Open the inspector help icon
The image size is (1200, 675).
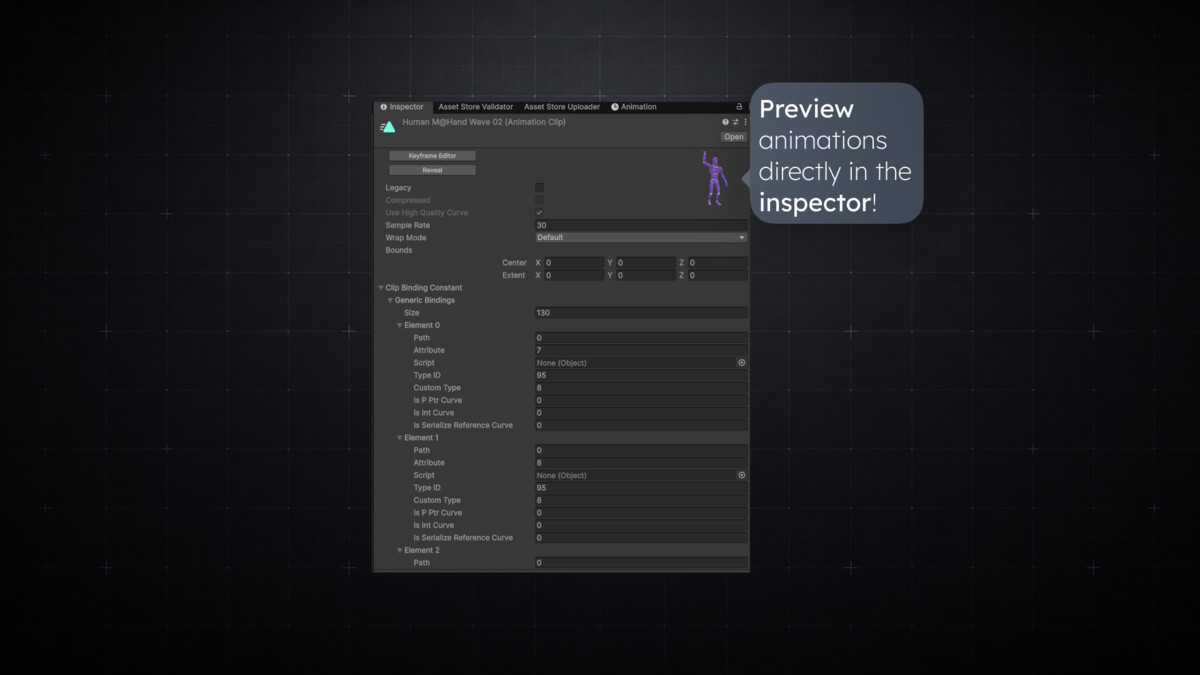point(726,122)
